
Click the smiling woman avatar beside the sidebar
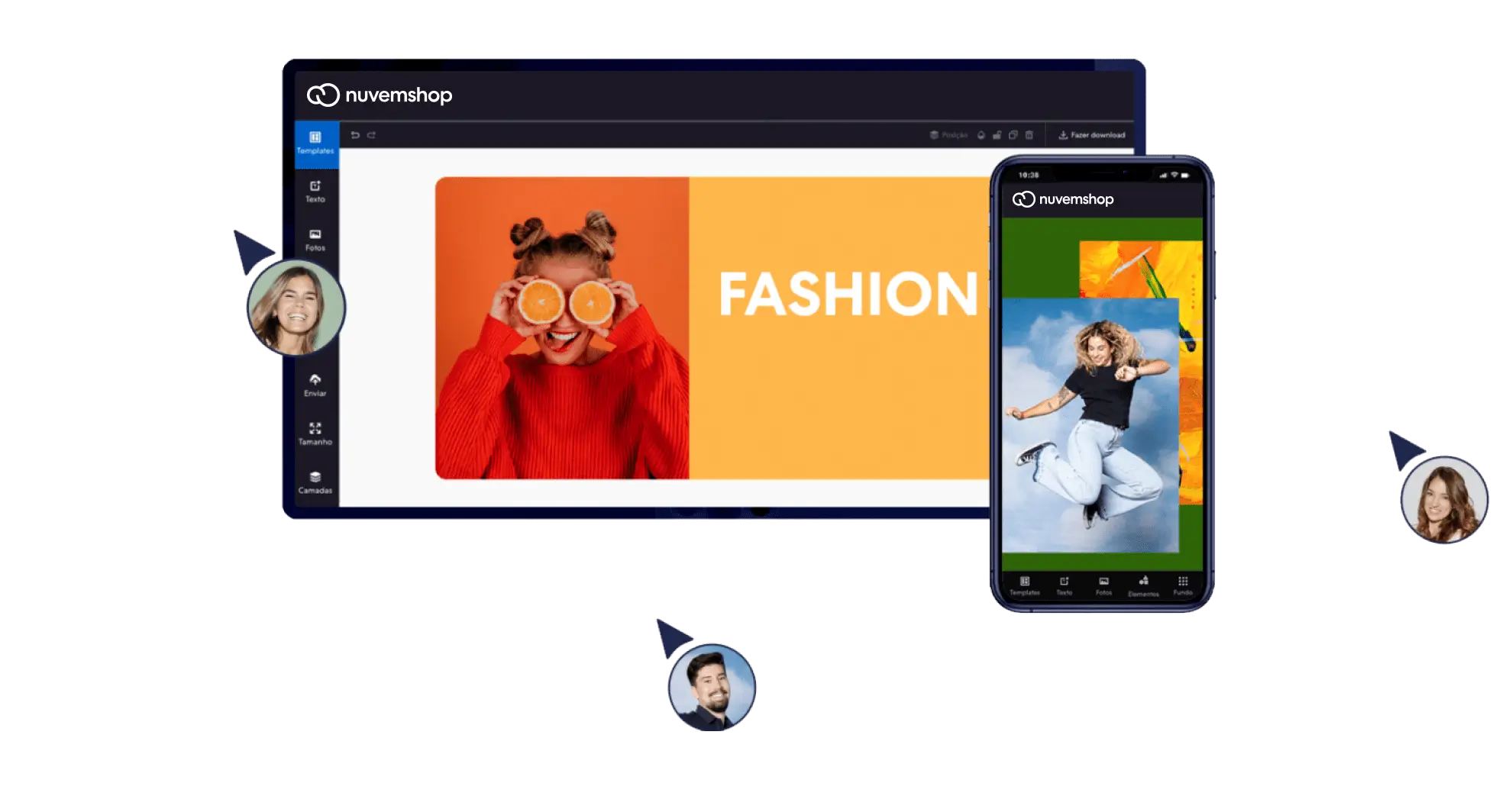[296, 308]
